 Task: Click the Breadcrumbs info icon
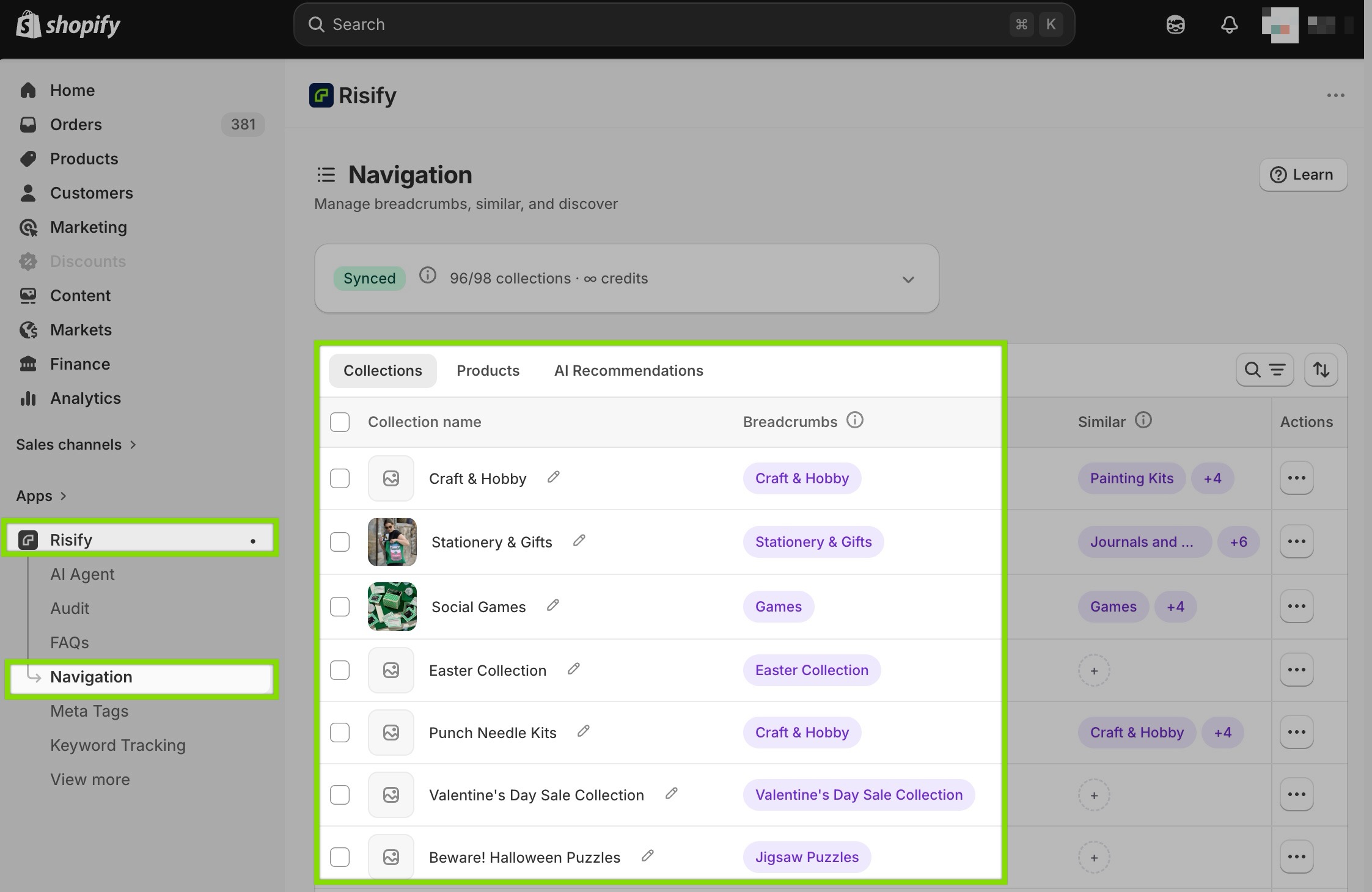(x=855, y=420)
